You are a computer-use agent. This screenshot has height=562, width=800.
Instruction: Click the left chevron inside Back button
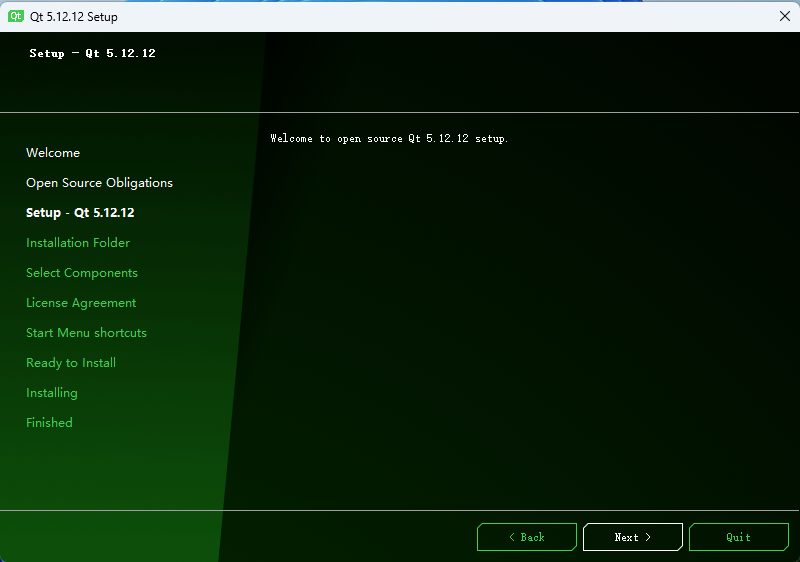(512, 537)
